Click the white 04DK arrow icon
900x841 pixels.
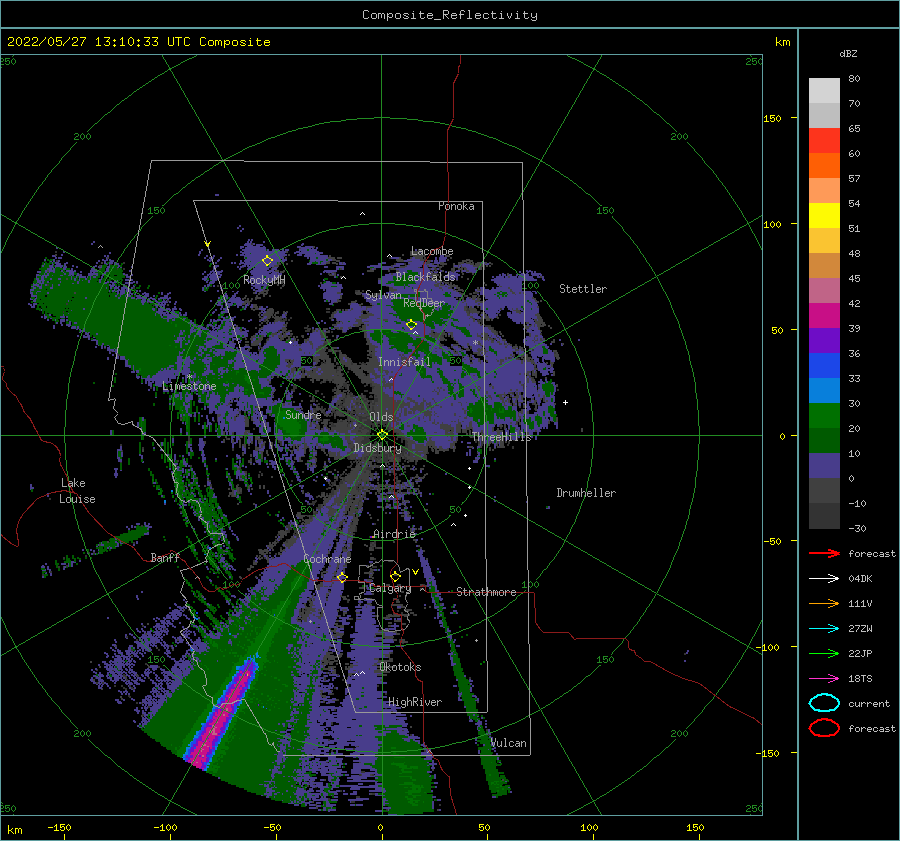[x=824, y=579]
